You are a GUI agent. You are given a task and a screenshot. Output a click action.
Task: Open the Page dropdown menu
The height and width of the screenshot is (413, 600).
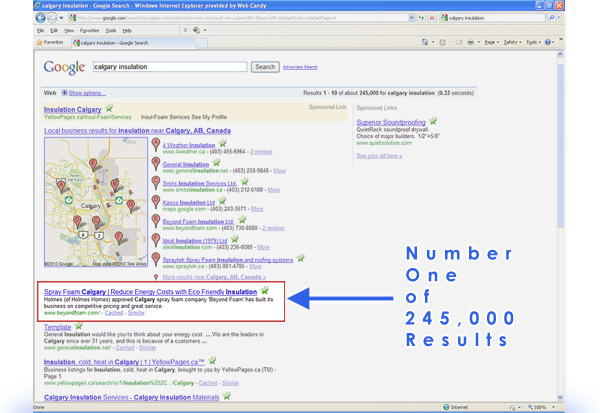(x=492, y=42)
